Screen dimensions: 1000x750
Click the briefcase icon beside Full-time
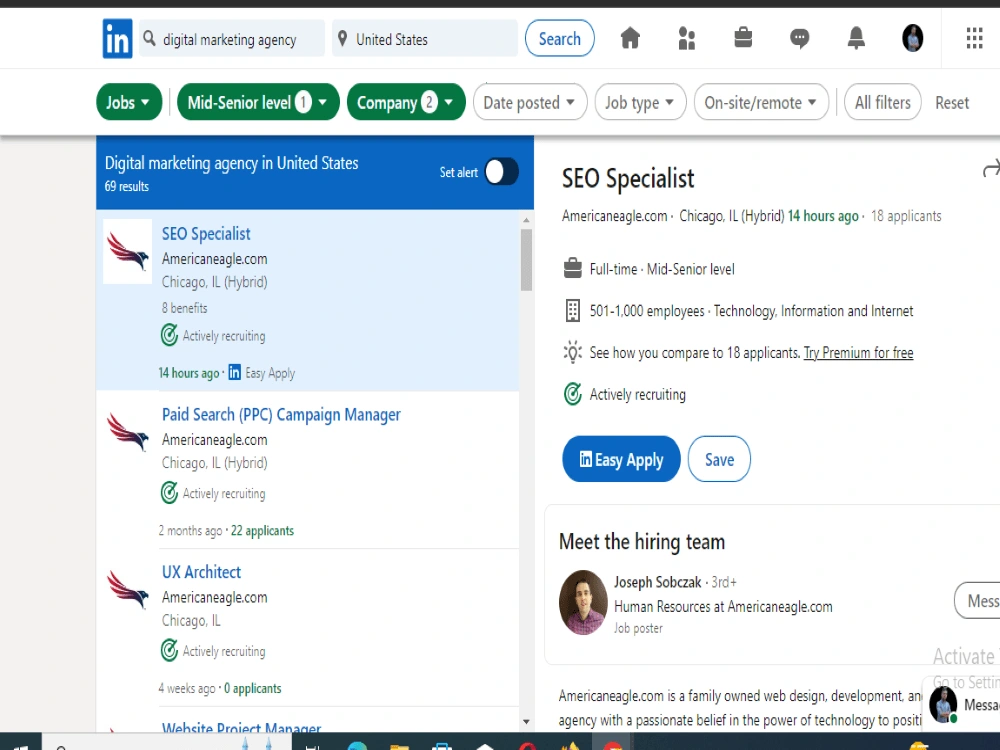(573, 268)
